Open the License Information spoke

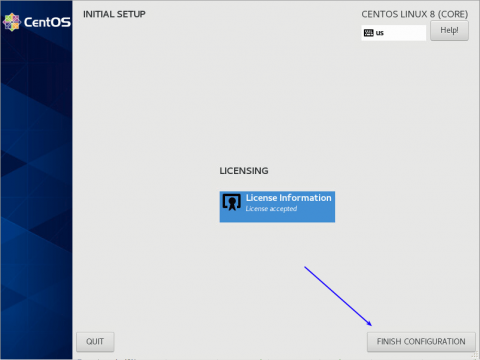(277, 207)
